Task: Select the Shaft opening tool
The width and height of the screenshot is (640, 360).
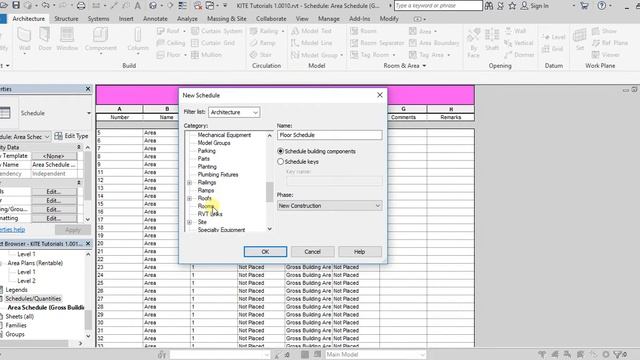Action: tap(492, 40)
